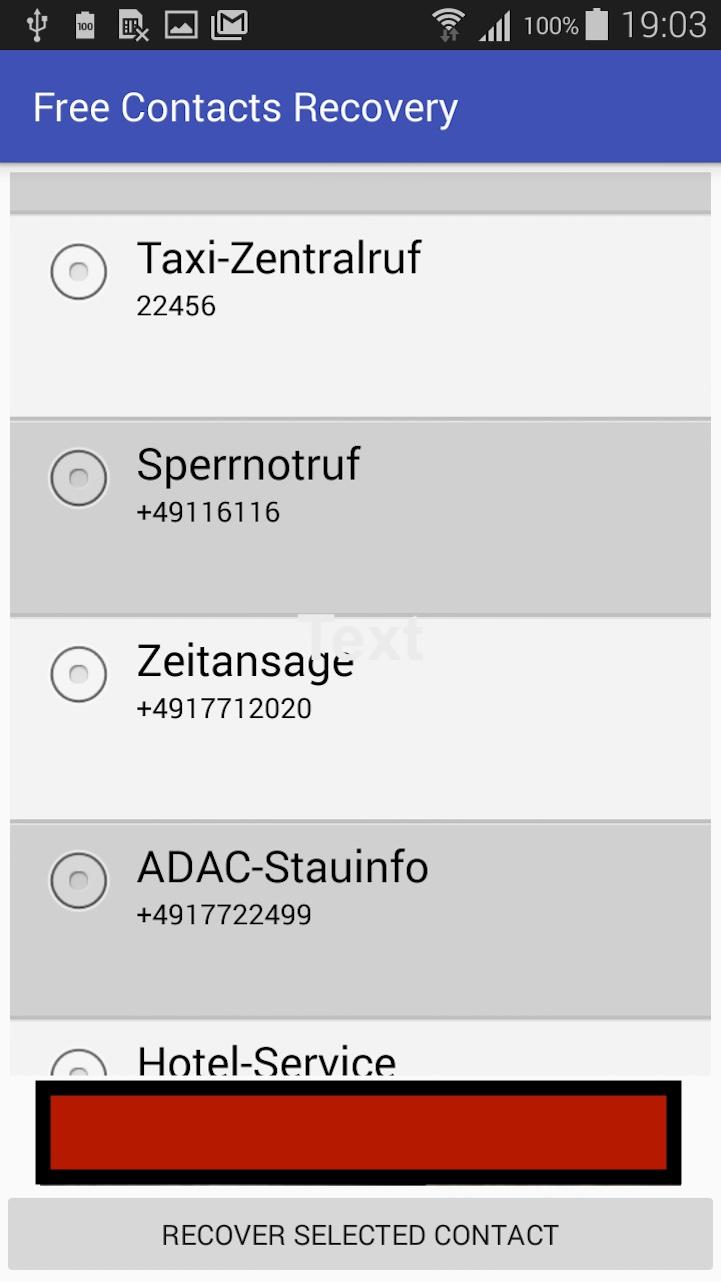
Task: Tap the picture notification icon in status bar
Action: point(181,25)
